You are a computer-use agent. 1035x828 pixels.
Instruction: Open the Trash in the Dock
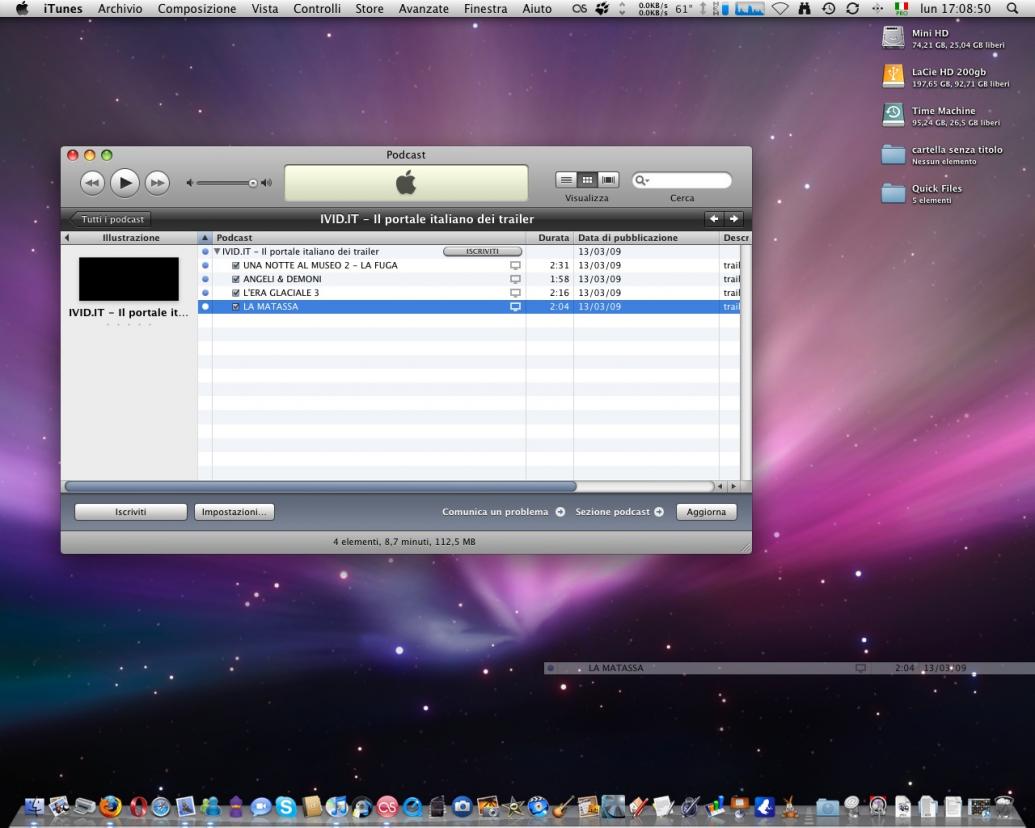[x=1003, y=806]
